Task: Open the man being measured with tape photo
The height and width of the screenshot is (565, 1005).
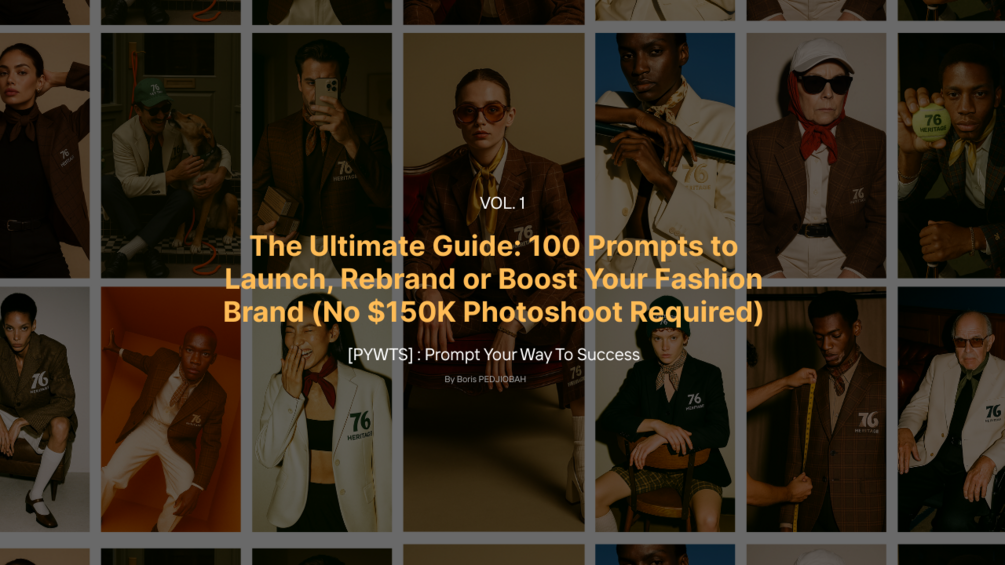Action: (x=816, y=409)
